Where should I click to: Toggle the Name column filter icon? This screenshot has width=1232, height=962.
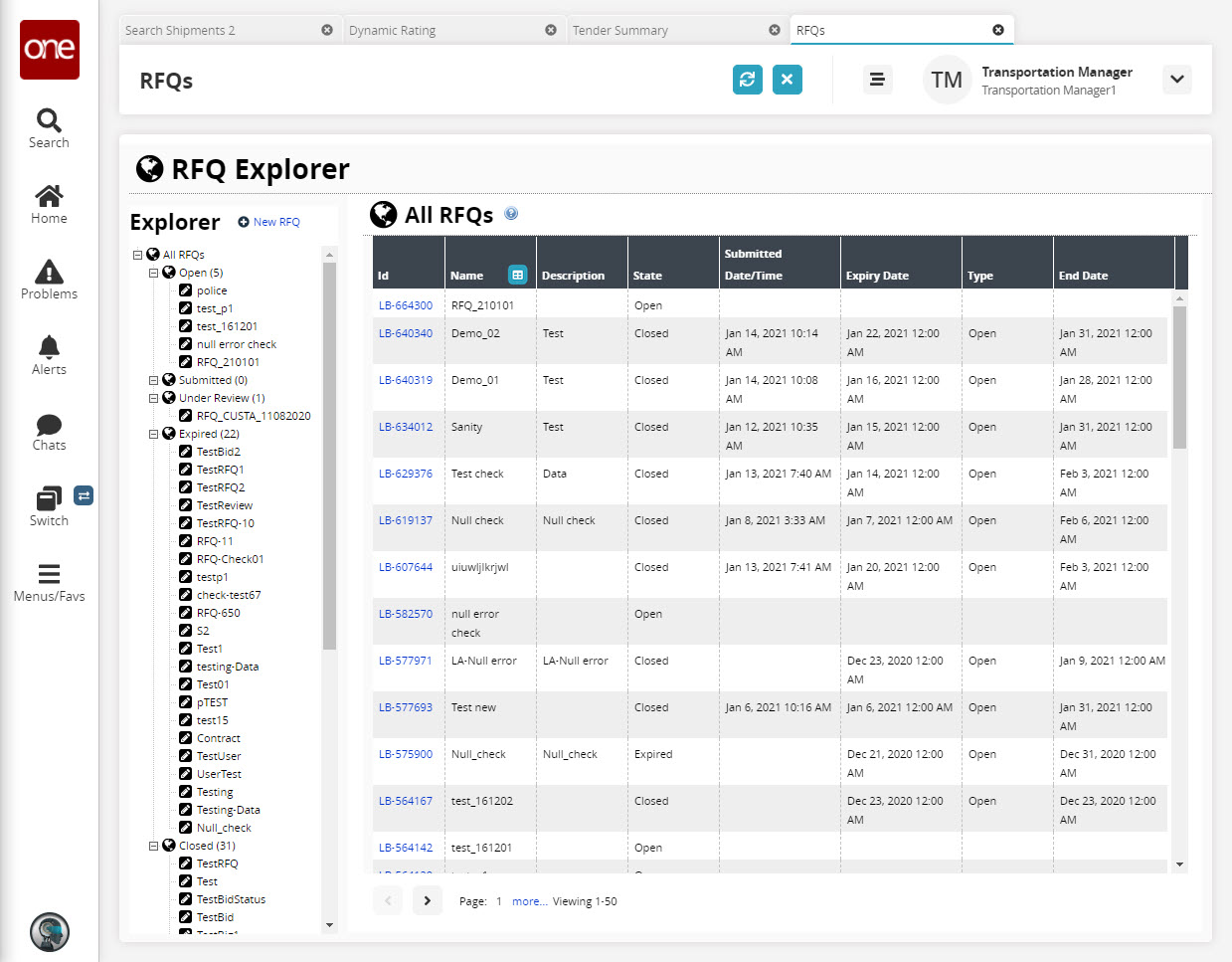(517, 275)
